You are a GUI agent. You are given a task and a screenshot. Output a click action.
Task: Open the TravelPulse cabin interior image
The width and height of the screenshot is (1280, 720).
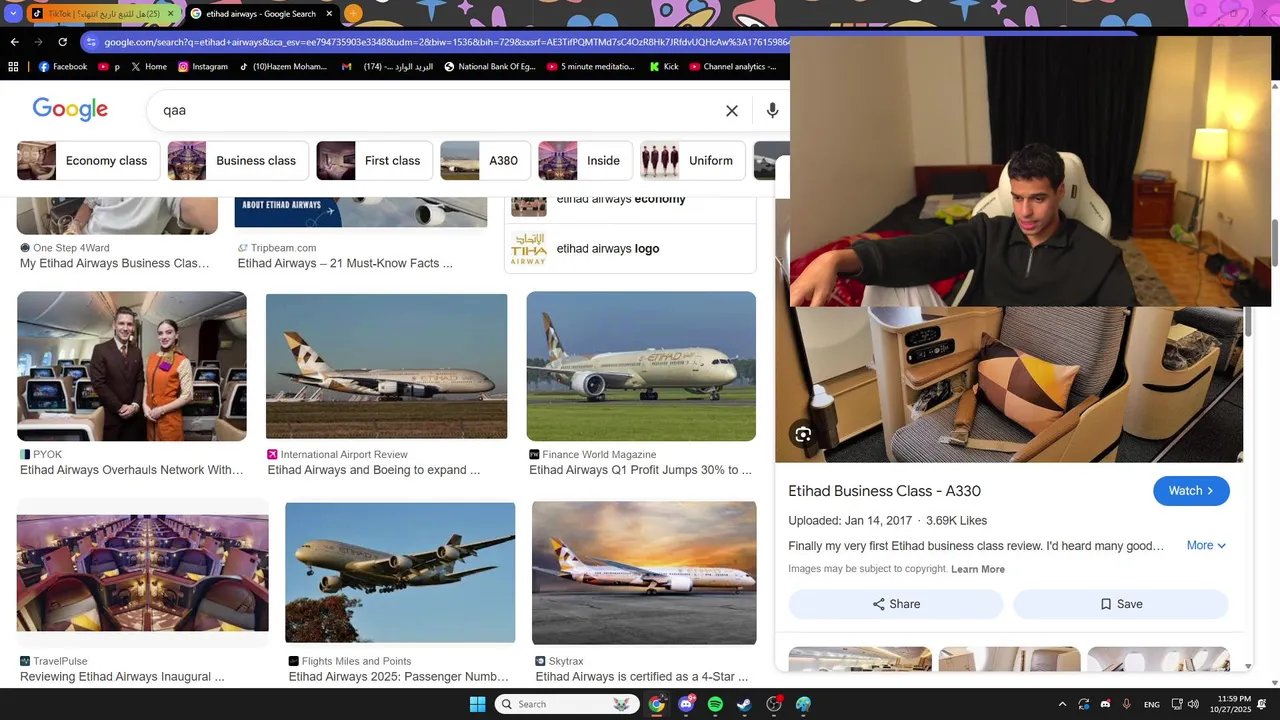tap(143, 572)
